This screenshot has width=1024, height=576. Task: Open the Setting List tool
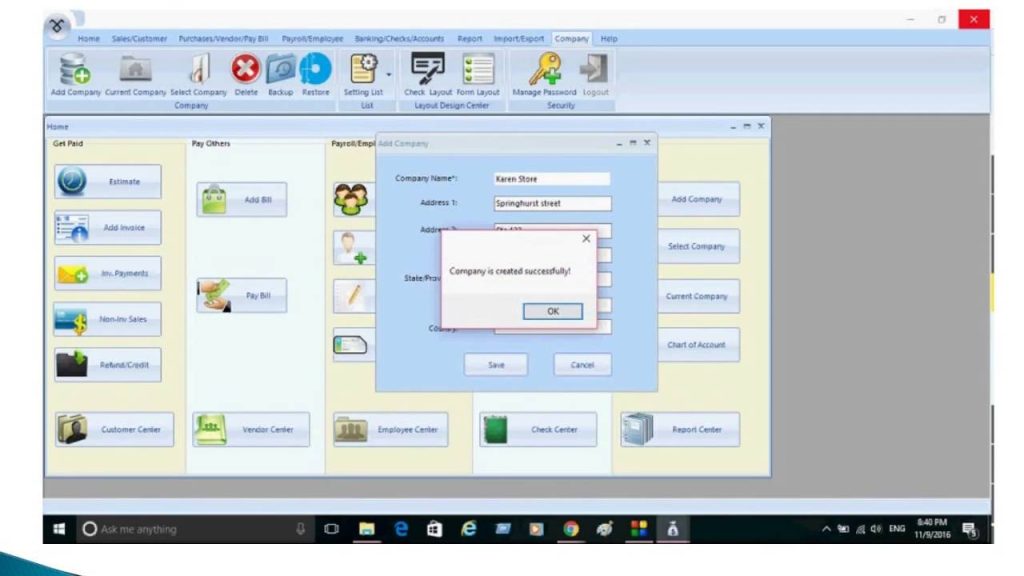[363, 73]
